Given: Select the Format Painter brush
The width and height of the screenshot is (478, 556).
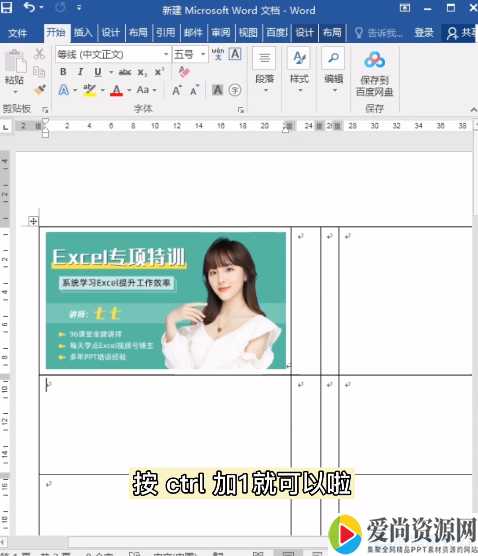Looking at the screenshot, I should [40, 89].
